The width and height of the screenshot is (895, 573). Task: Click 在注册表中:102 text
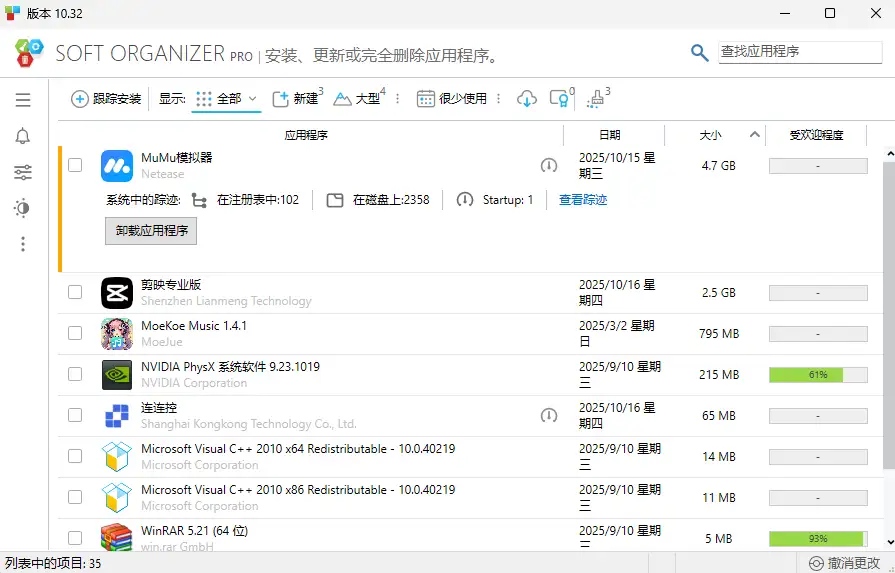click(257, 200)
